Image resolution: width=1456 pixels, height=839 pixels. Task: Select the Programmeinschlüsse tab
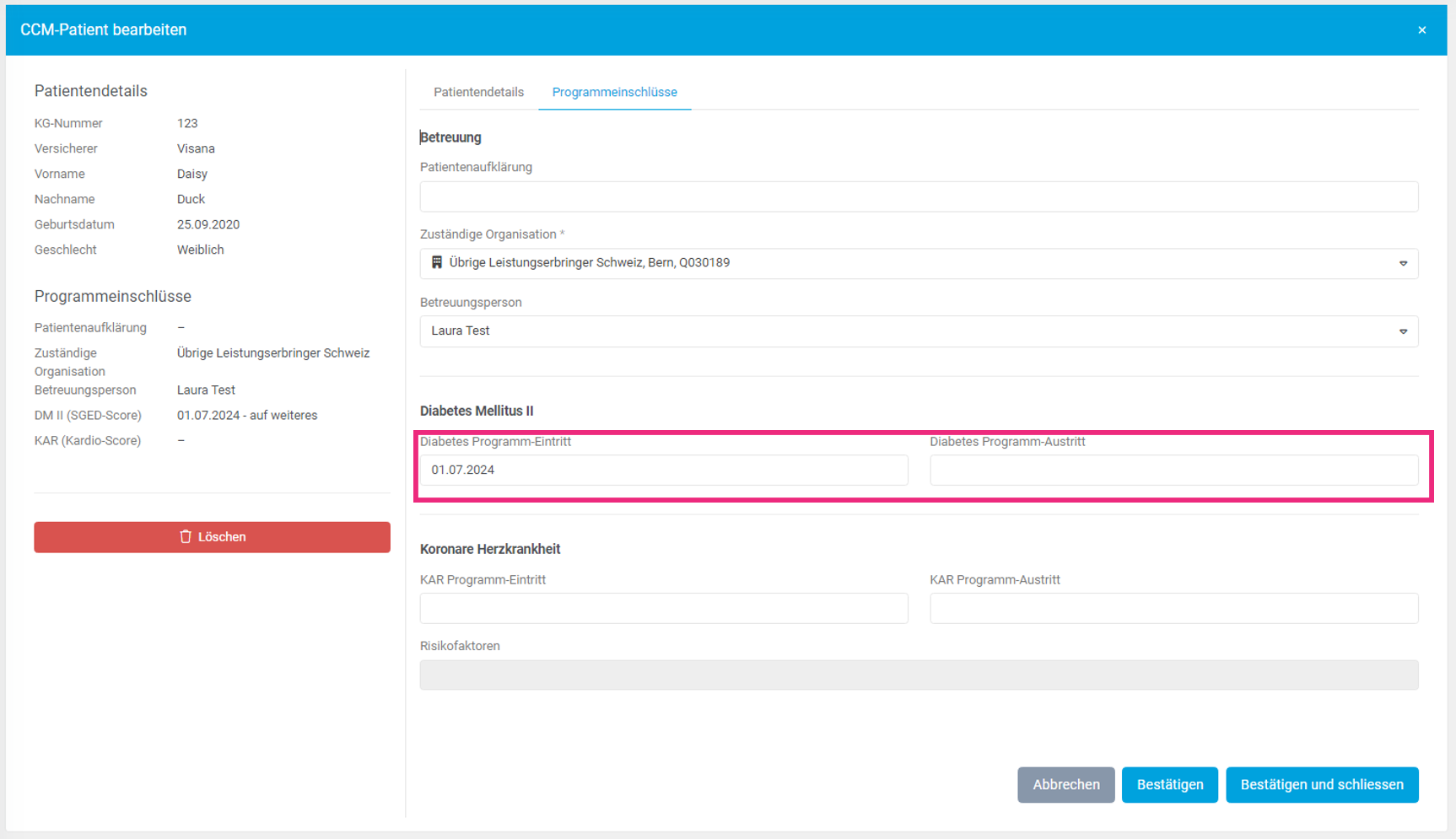coord(614,92)
